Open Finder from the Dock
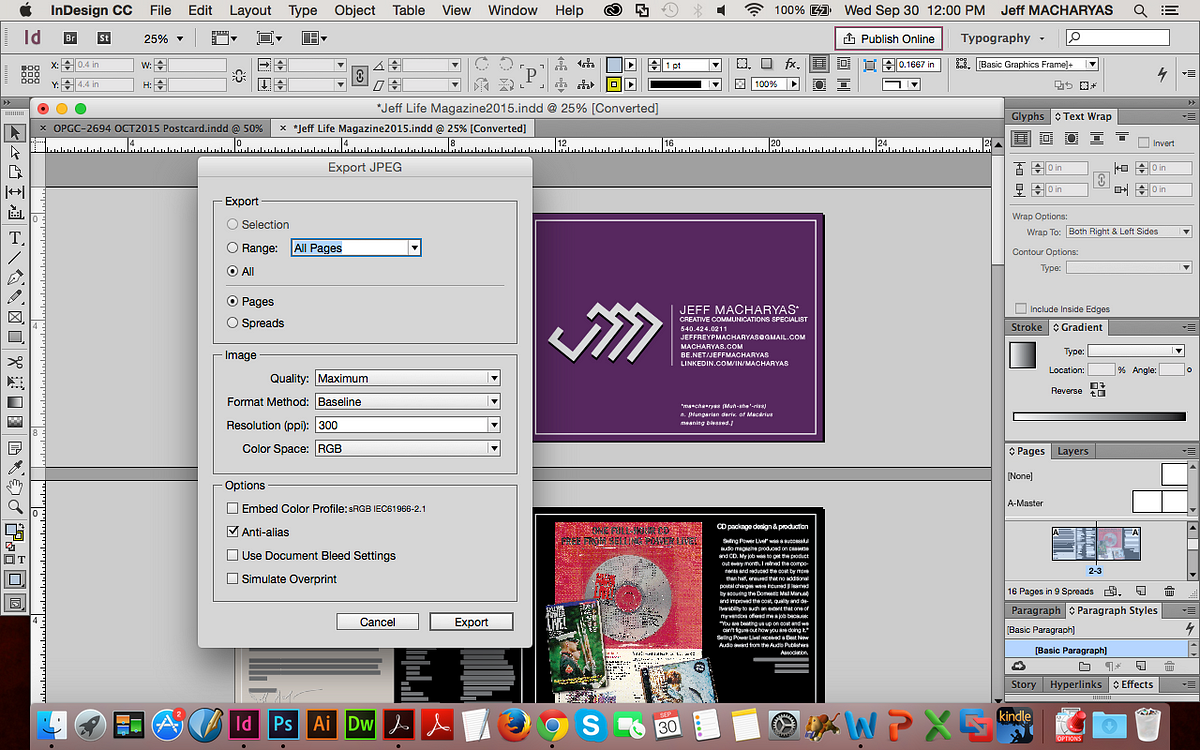The height and width of the screenshot is (750, 1200). pos(52,723)
